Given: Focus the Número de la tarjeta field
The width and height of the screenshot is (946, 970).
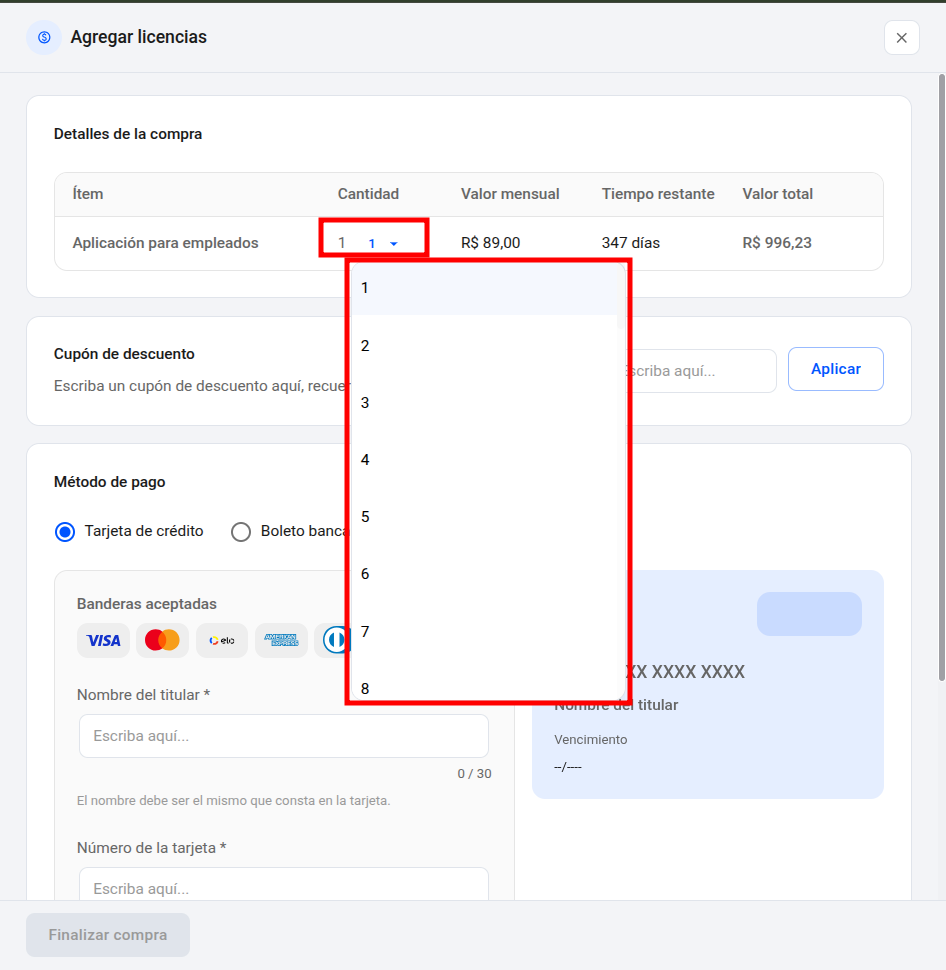Looking at the screenshot, I should click(x=284, y=884).
